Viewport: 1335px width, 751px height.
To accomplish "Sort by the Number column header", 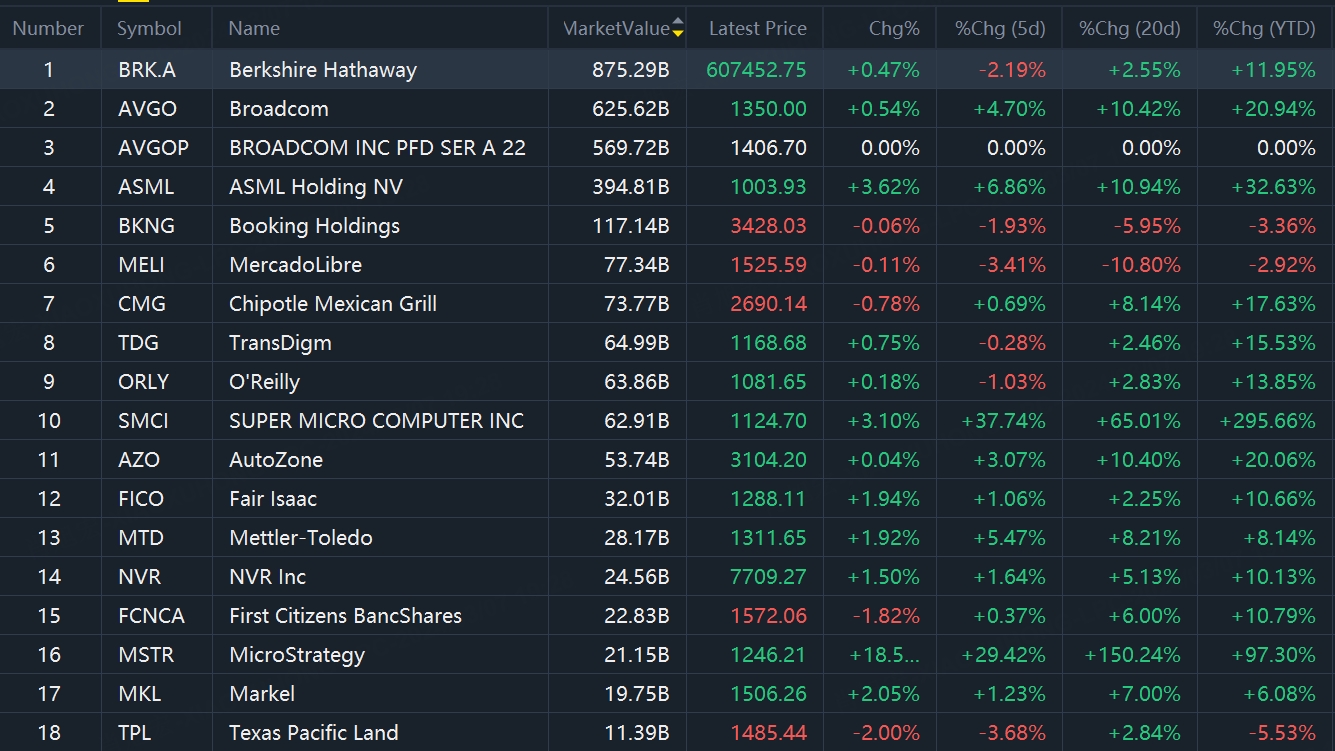I will pyautogui.click(x=48, y=28).
